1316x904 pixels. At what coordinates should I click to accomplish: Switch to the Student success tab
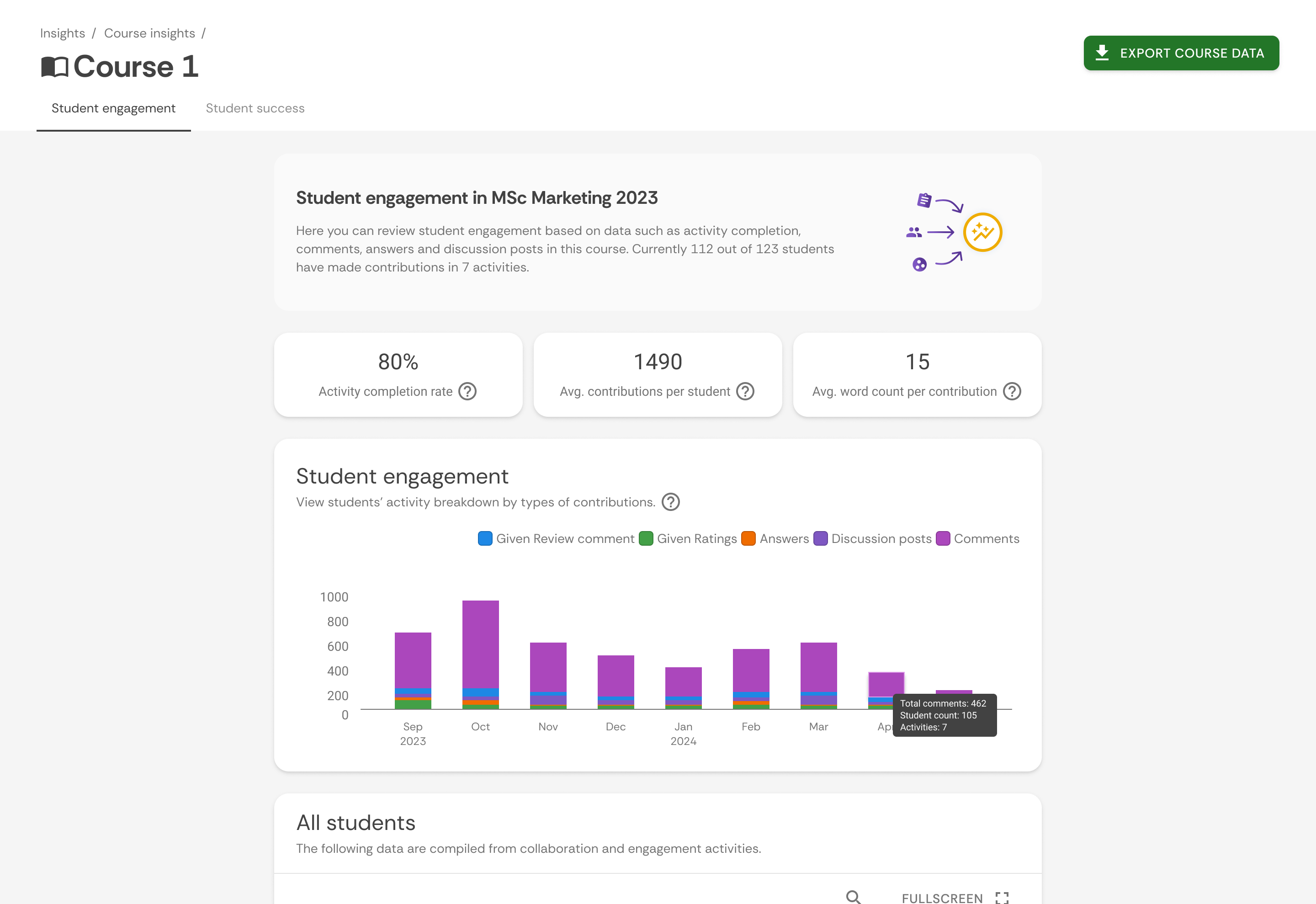point(255,108)
